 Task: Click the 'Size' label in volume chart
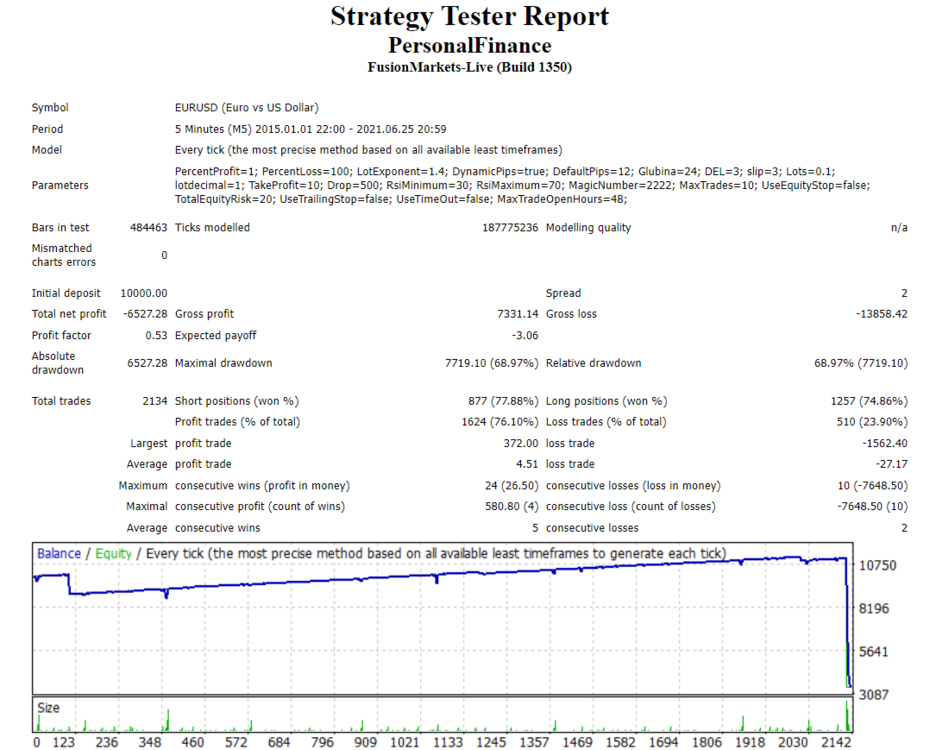[48, 708]
